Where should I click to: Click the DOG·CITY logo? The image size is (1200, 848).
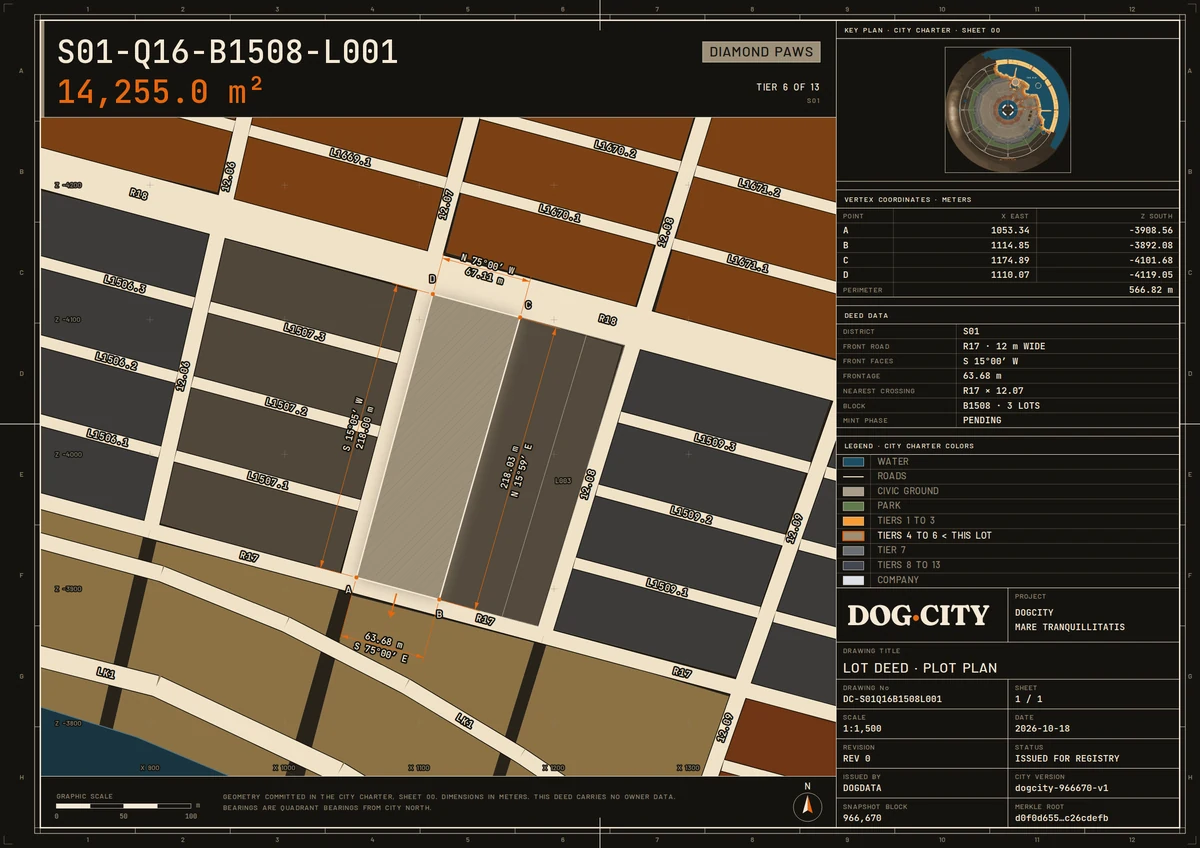coord(918,615)
